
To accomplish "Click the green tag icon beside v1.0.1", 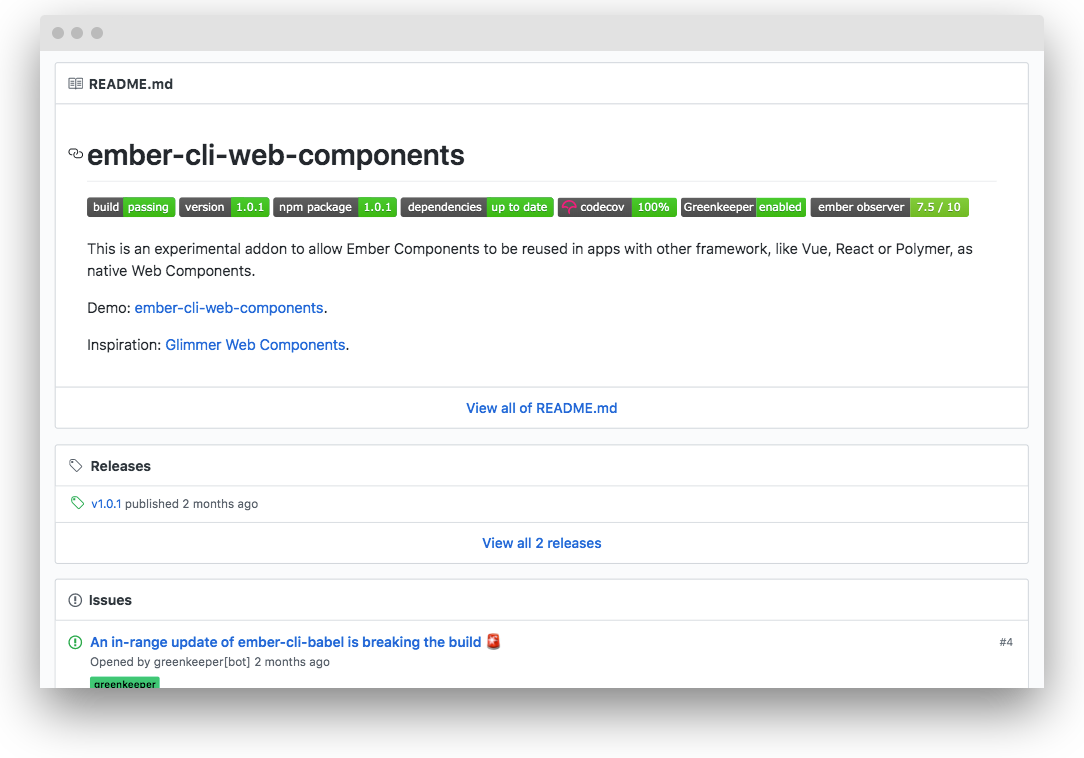I will click(77, 503).
